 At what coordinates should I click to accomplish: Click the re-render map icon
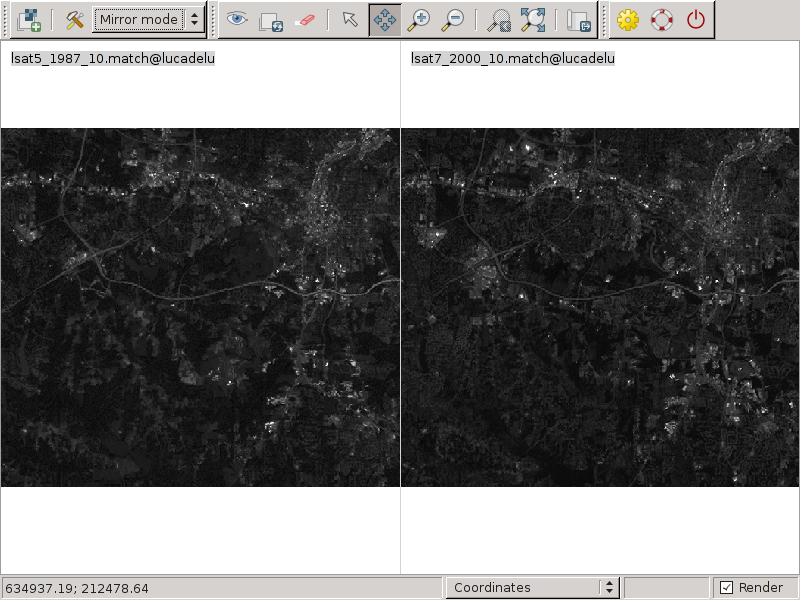(x=270, y=19)
